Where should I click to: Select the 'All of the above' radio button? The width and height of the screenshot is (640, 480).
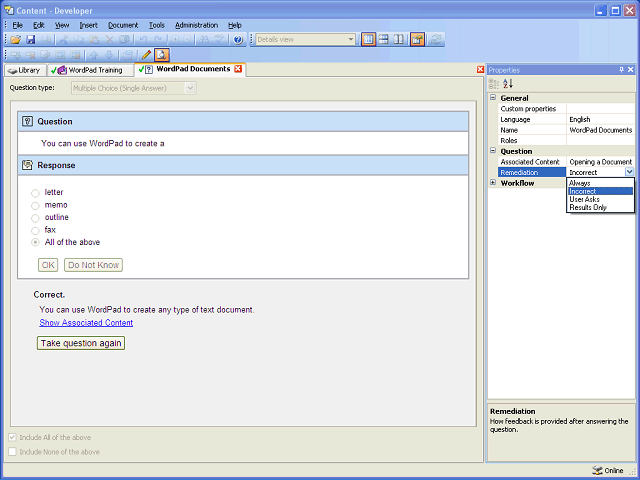[36, 243]
